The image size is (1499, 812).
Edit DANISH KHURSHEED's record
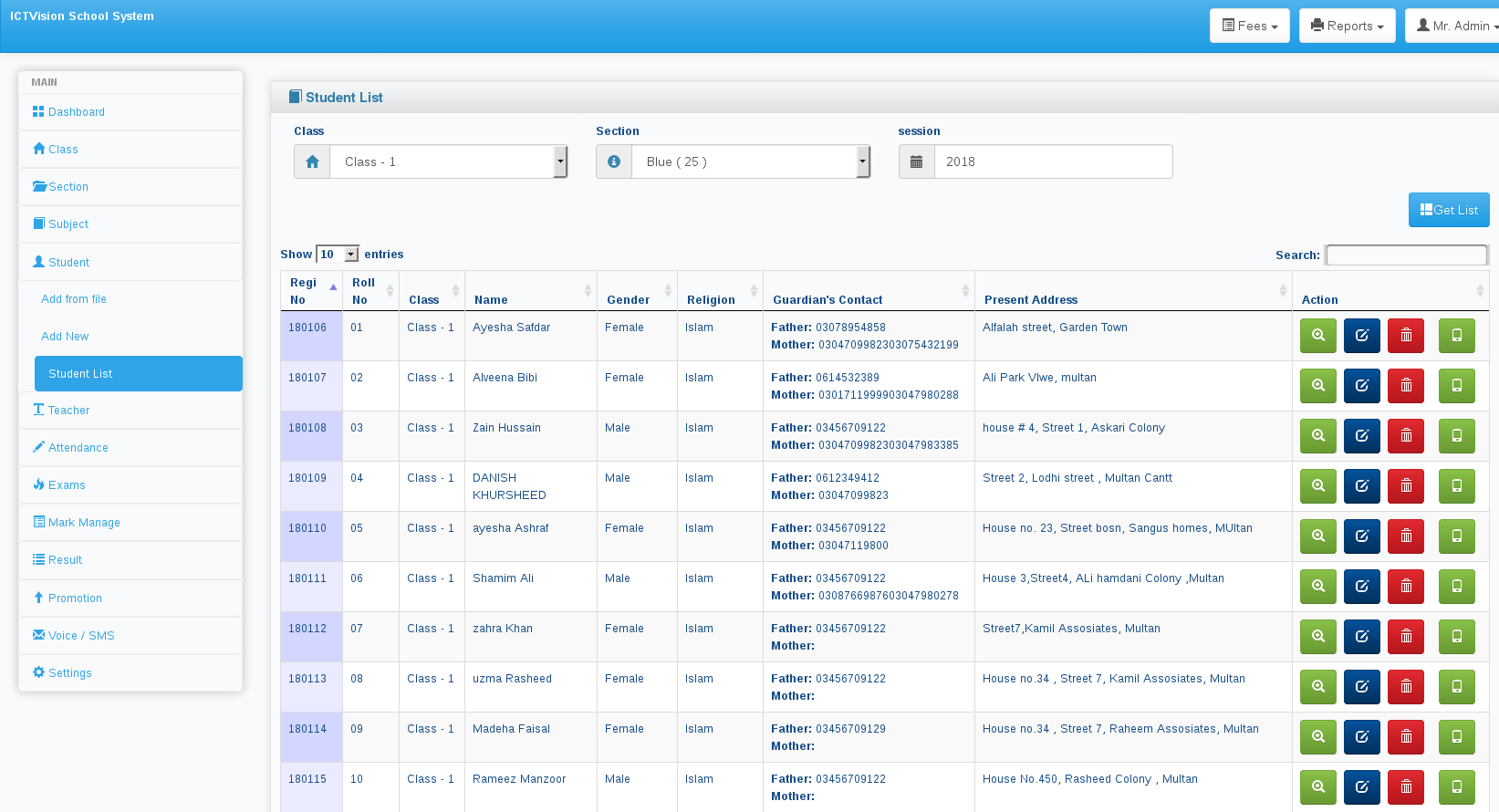tap(1362, 486)
